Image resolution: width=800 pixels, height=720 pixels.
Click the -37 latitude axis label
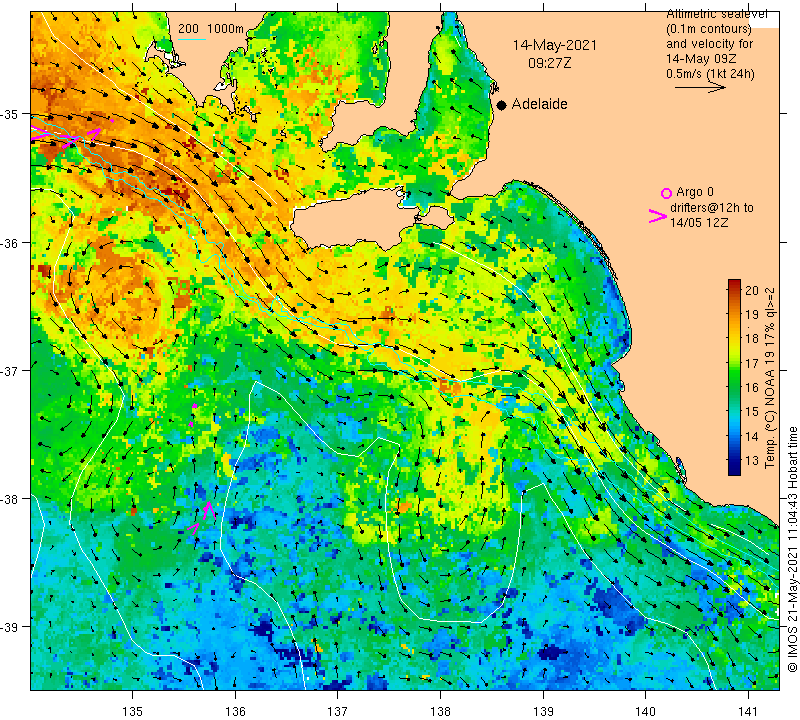10,371
